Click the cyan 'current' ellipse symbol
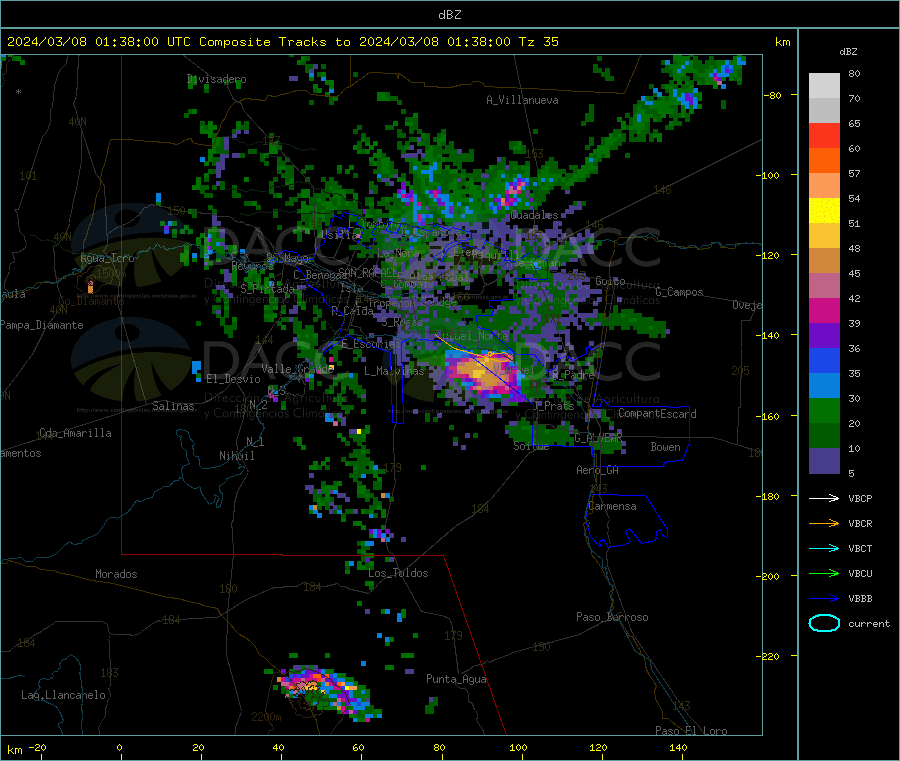This screenshot has width=900, height=761. [x=824, y=623]
